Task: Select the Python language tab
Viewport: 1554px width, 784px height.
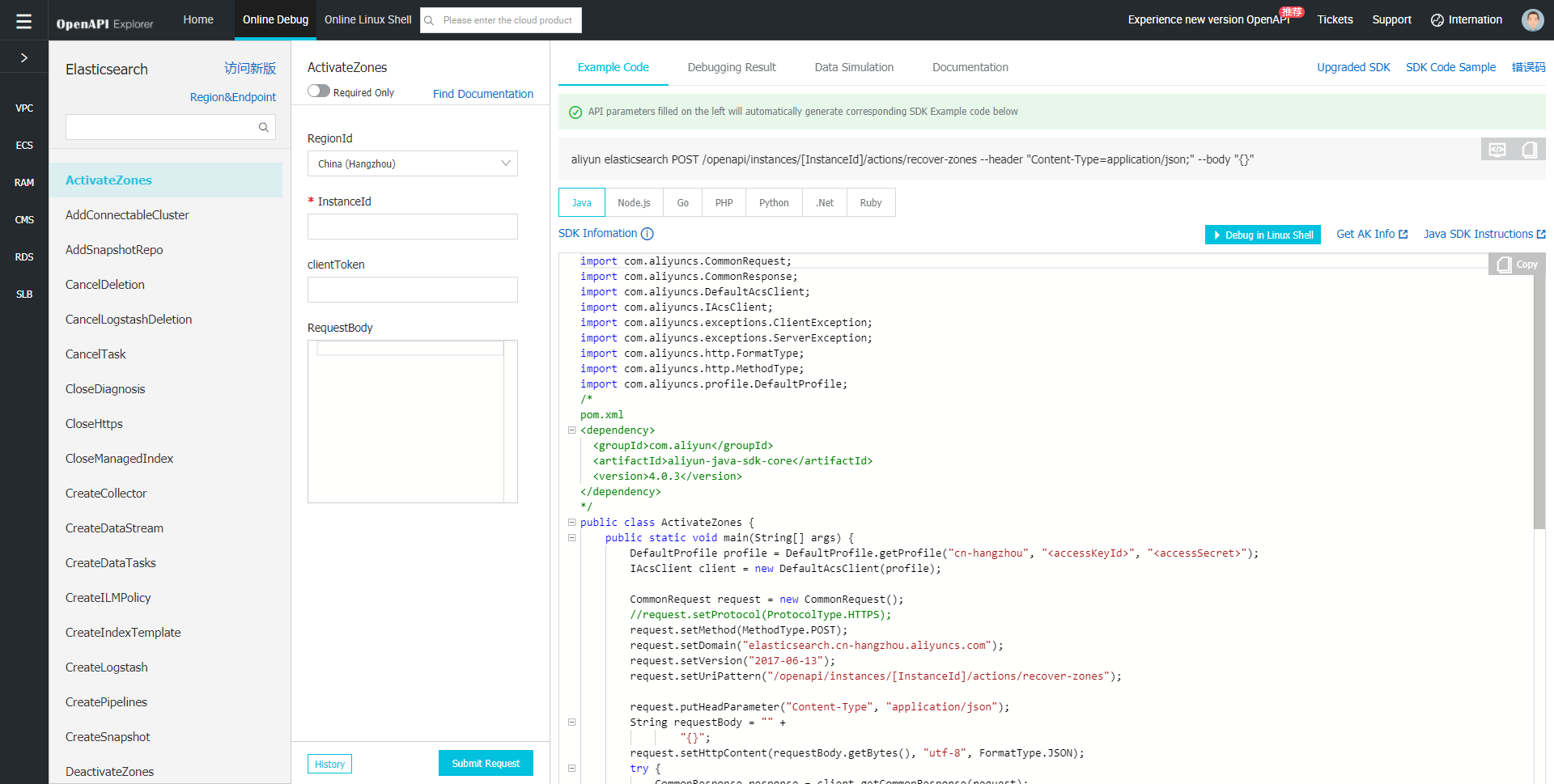Action: pos(774,203)
